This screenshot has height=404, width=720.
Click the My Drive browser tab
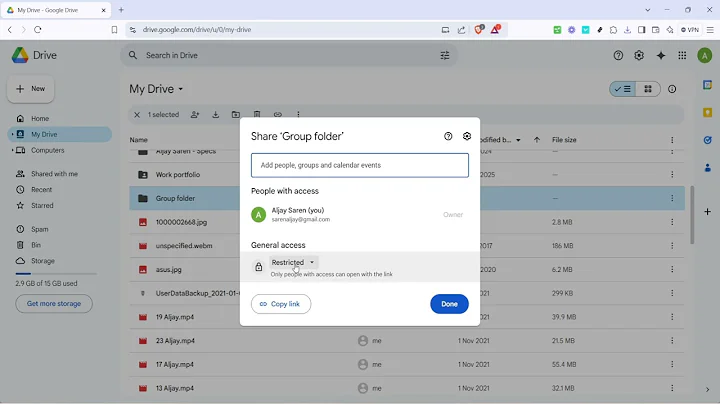point(55,10)
